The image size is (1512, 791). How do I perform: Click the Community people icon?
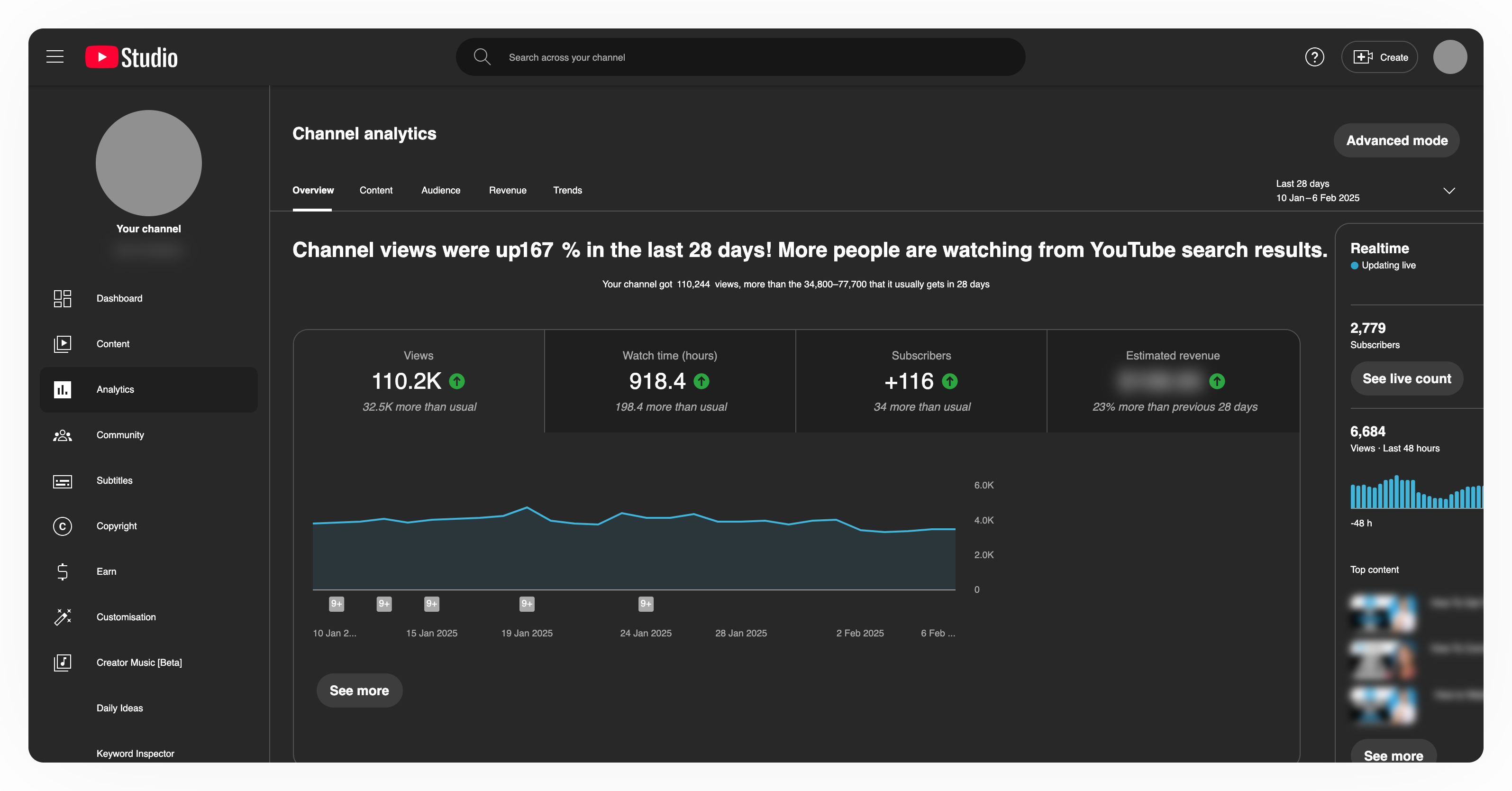[x=62, y=435]
